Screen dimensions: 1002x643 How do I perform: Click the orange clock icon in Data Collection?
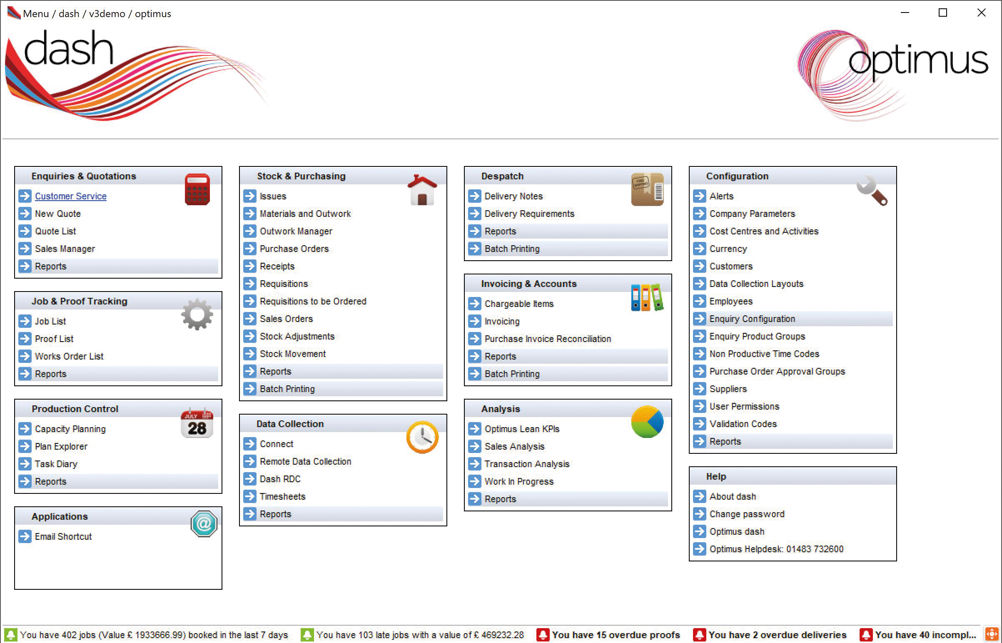click(x=422, y=438)
